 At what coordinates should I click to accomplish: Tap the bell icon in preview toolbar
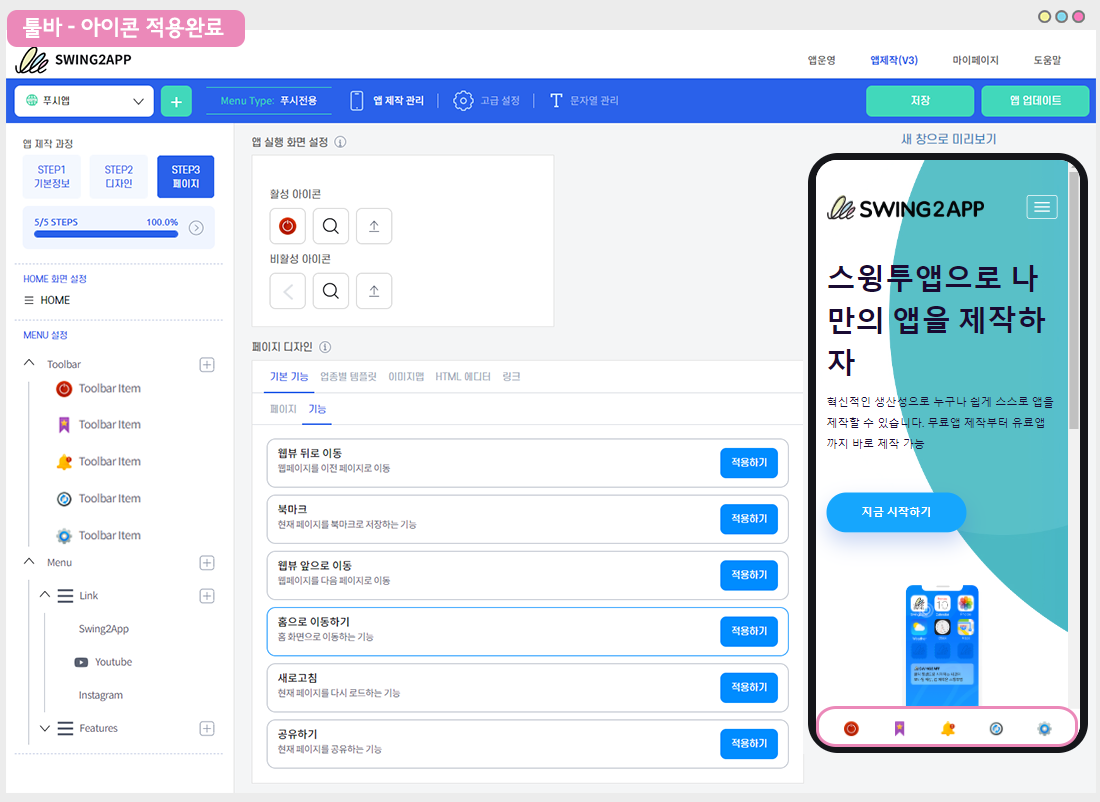point(947,728)
